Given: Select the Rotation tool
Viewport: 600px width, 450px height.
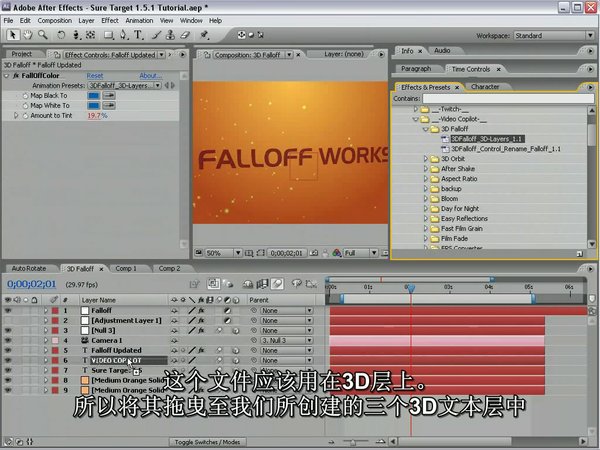Looking at the screenshot, I should tap(62, 34).
